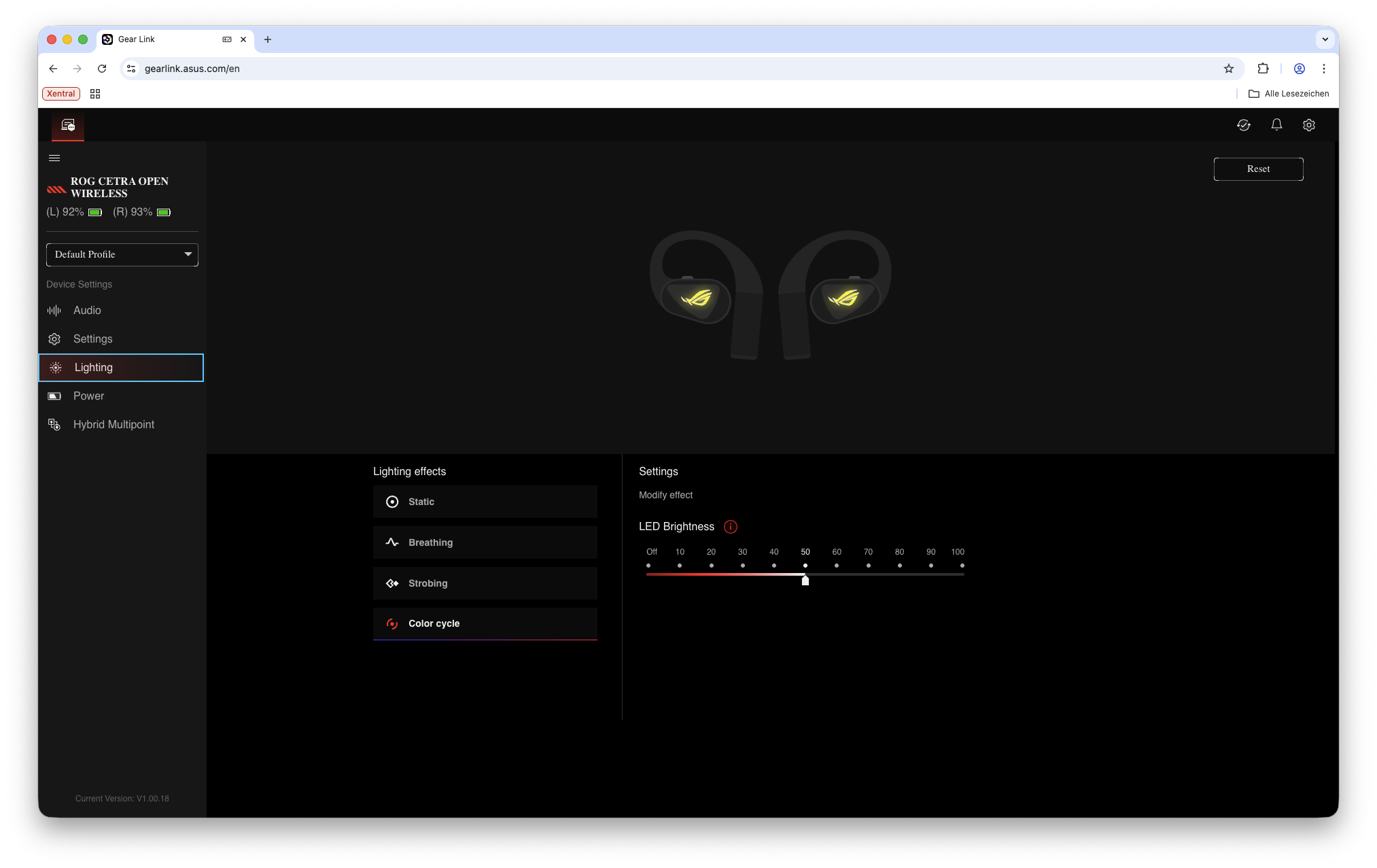This screenshot has width=1377, height=868.
Task: Expand the Default Profile dropdown
Action: tap(122, 255)
